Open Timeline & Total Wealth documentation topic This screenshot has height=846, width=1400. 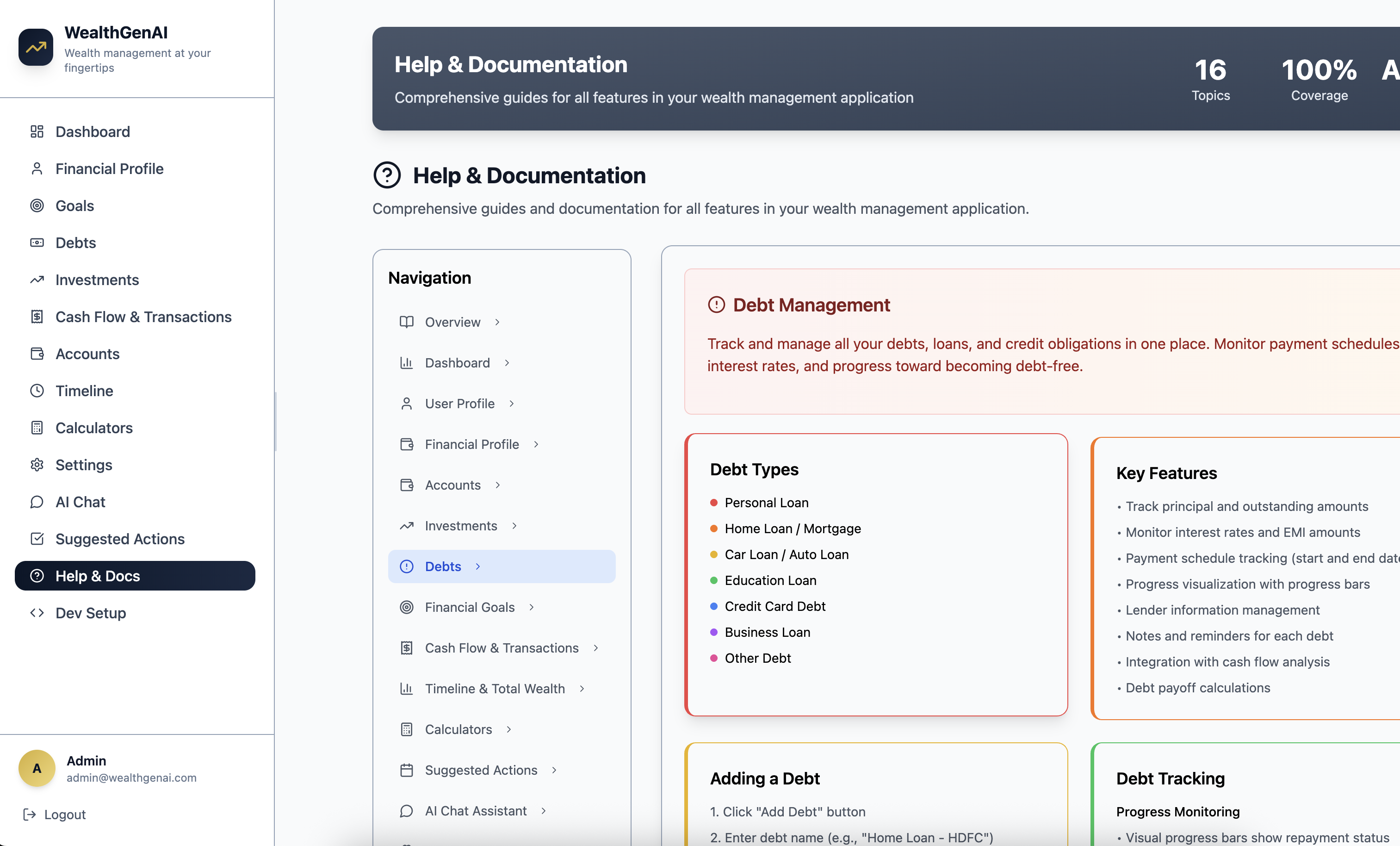494,688
